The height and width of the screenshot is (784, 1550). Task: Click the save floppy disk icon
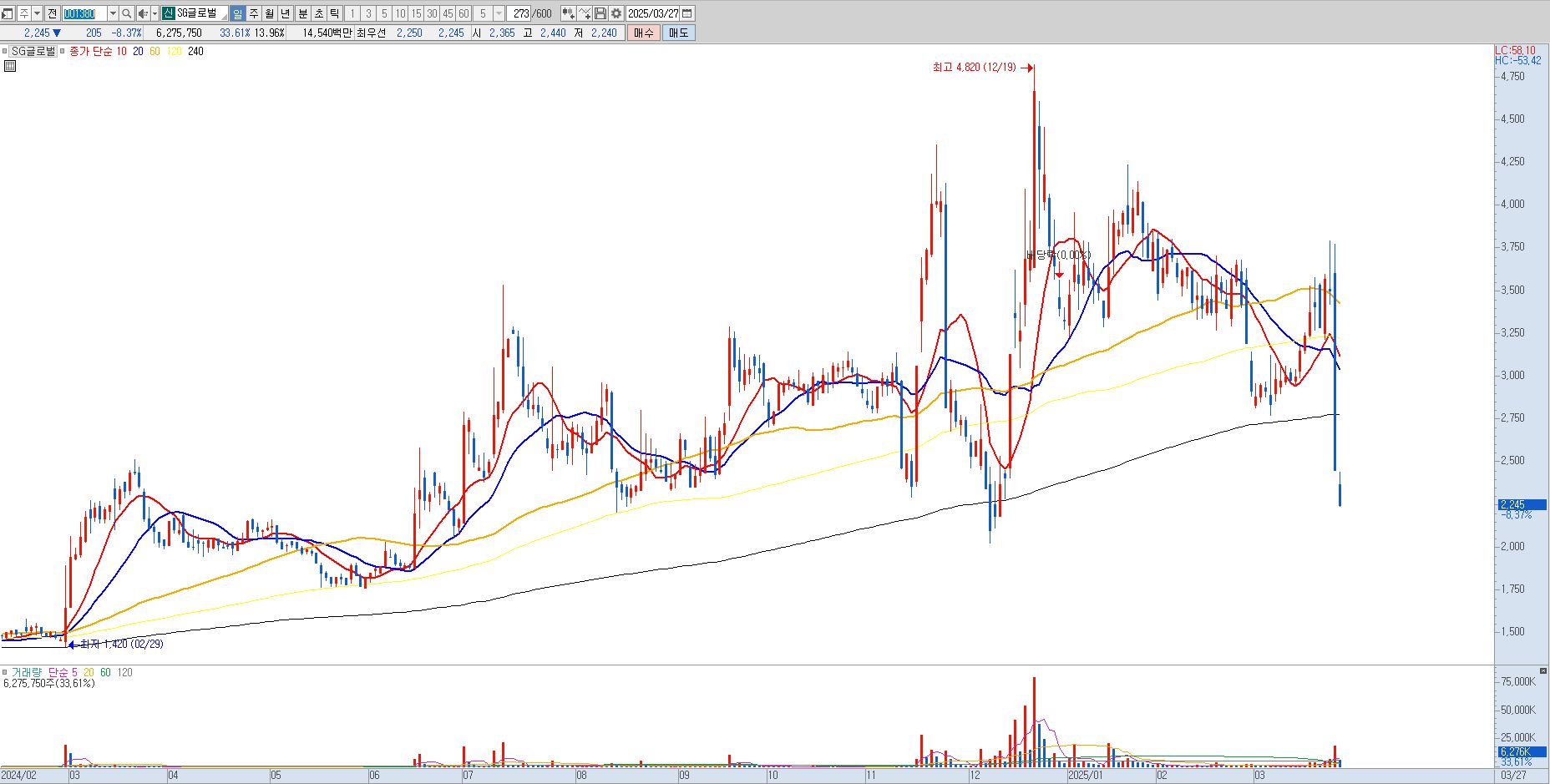[x=600, y=13]
